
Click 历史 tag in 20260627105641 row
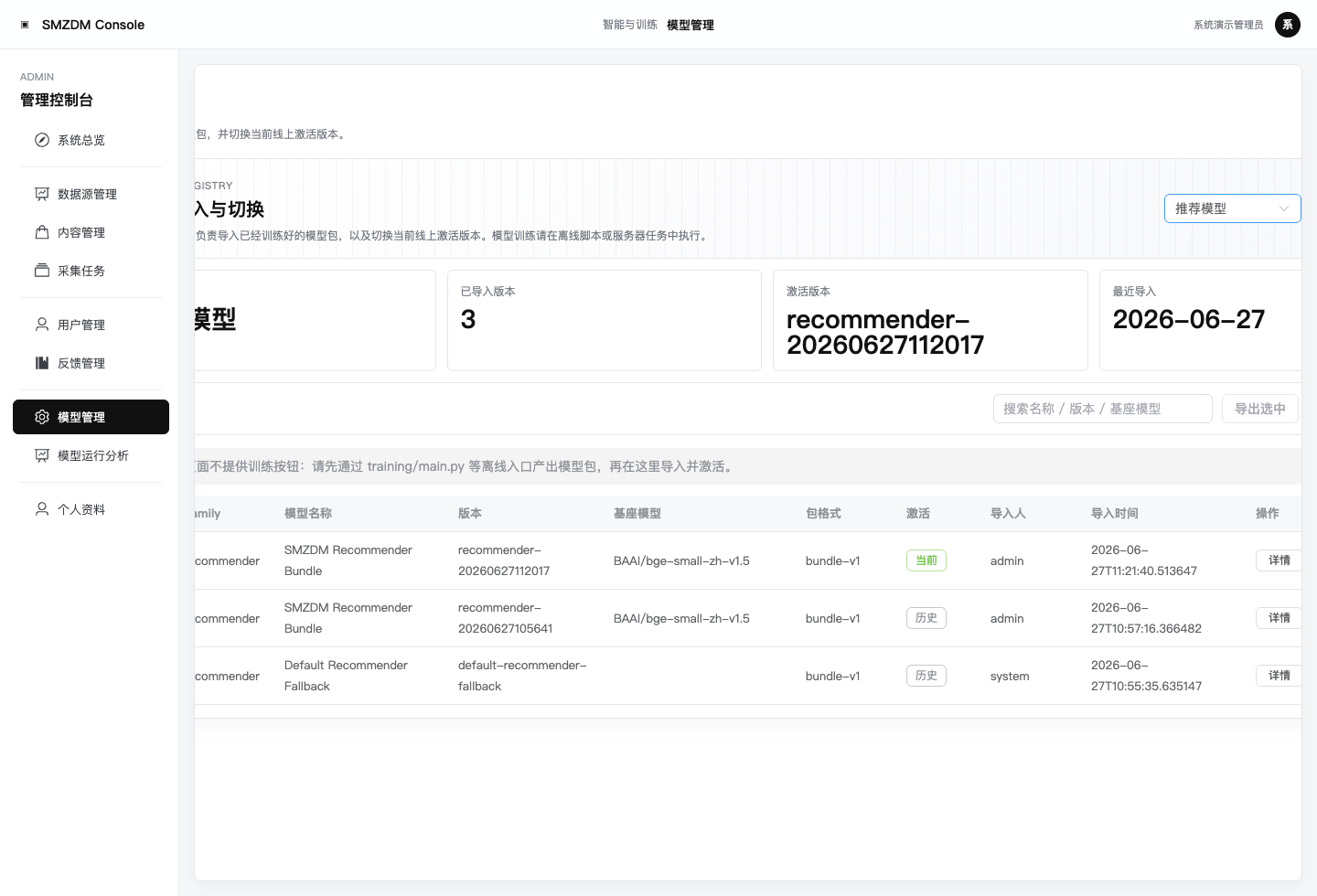pyautogui.click(x=926, y=618)
